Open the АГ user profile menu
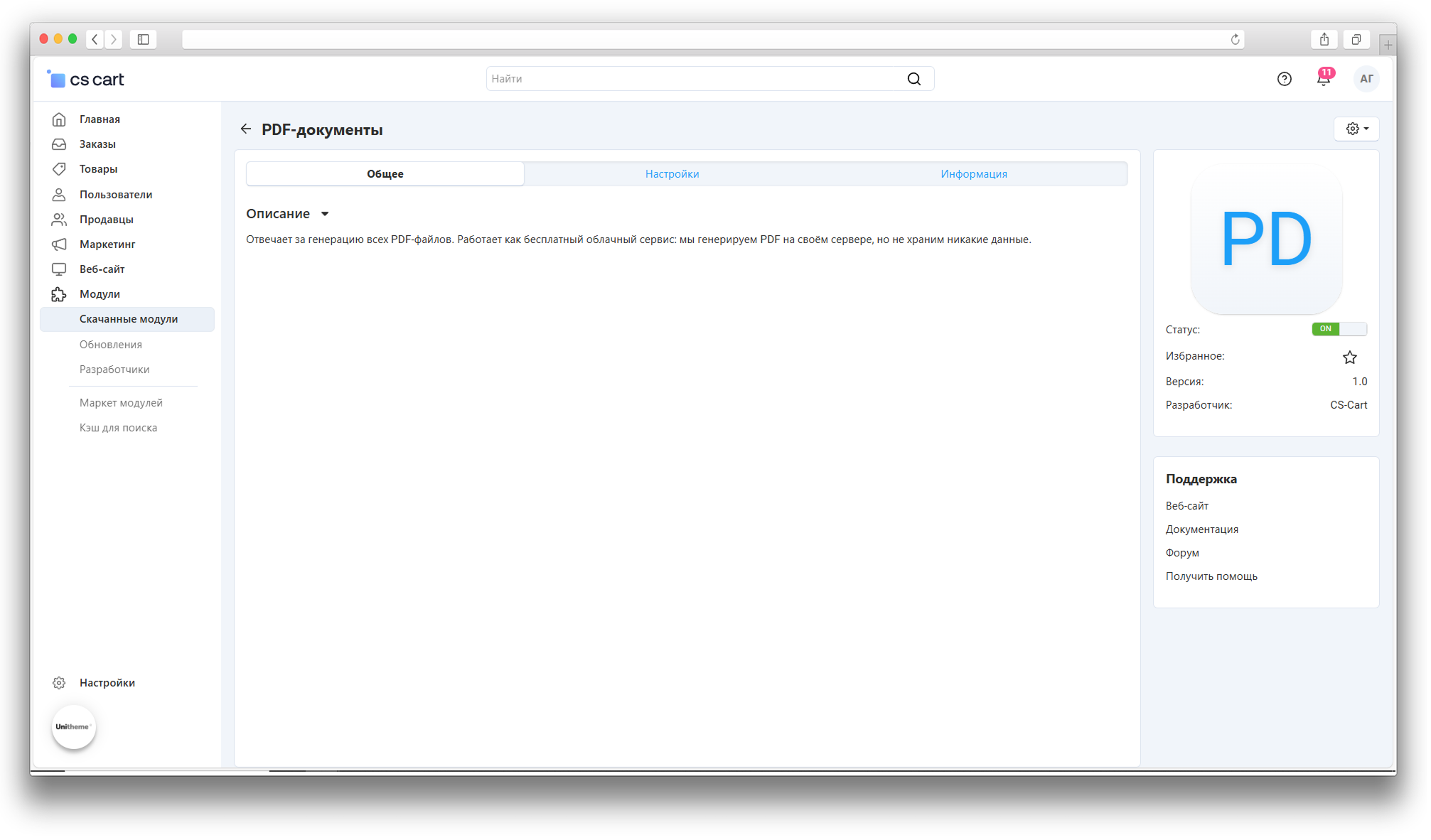 pos(1366,79)
